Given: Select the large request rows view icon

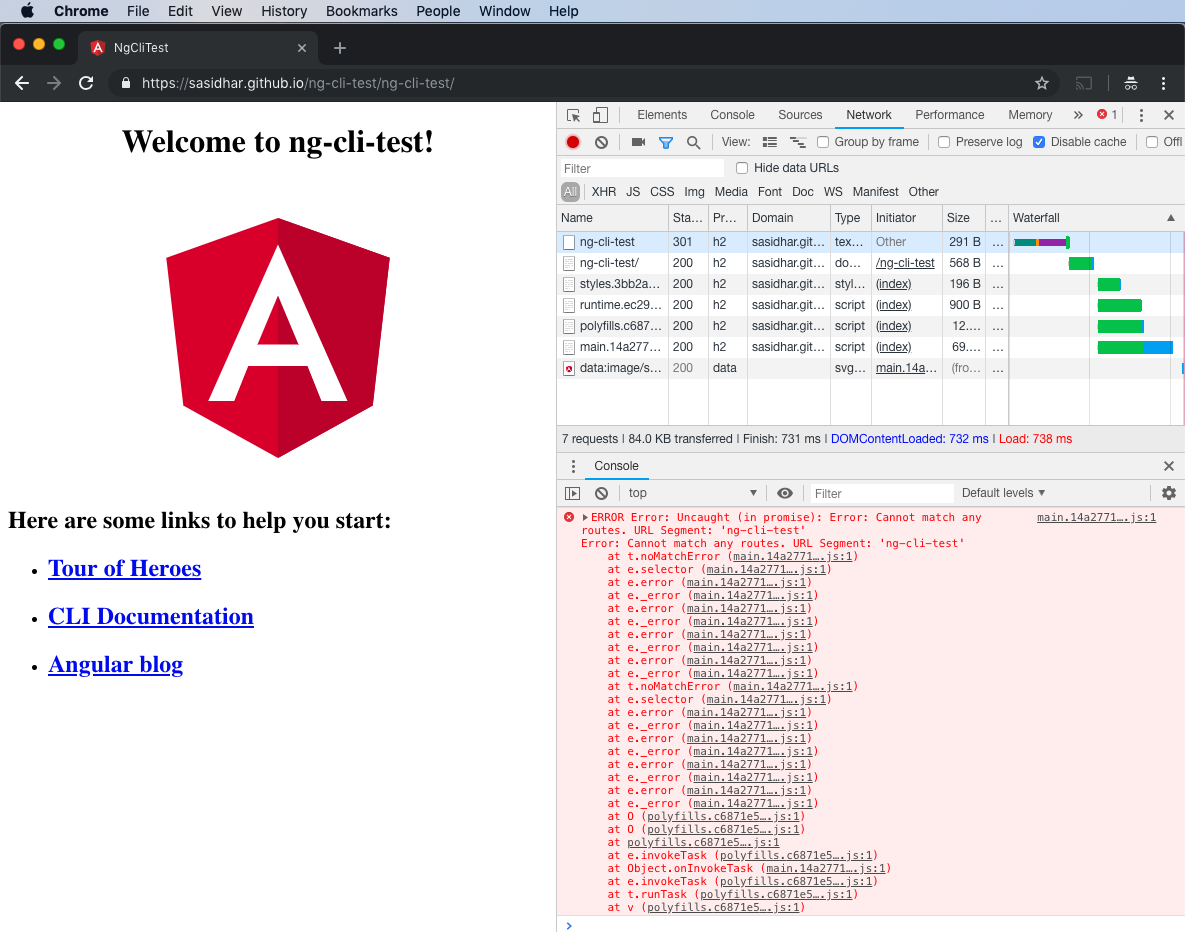Looking at the screenshot, I should [769, 142].
